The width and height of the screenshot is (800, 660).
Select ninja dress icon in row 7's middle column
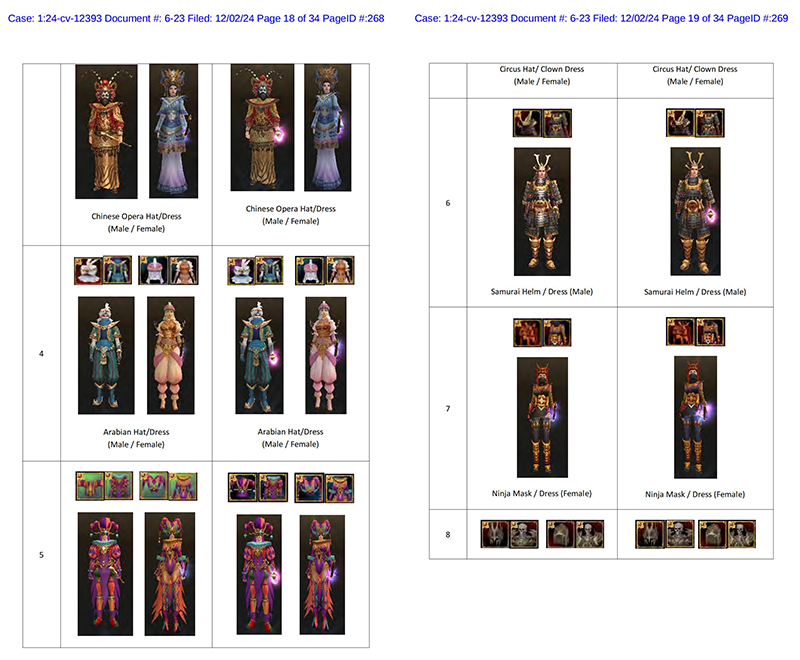[557, 333]
